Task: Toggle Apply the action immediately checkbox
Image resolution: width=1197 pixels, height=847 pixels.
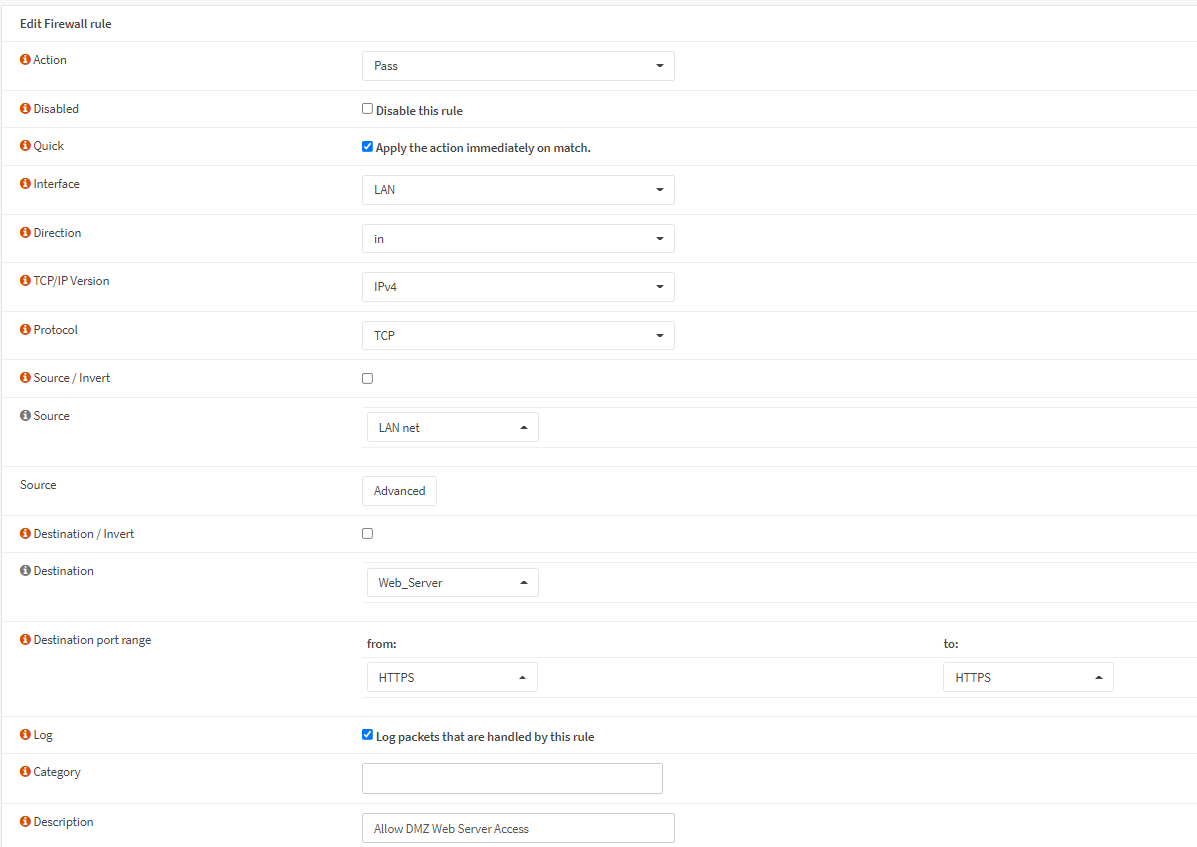Action: [367, 147]
